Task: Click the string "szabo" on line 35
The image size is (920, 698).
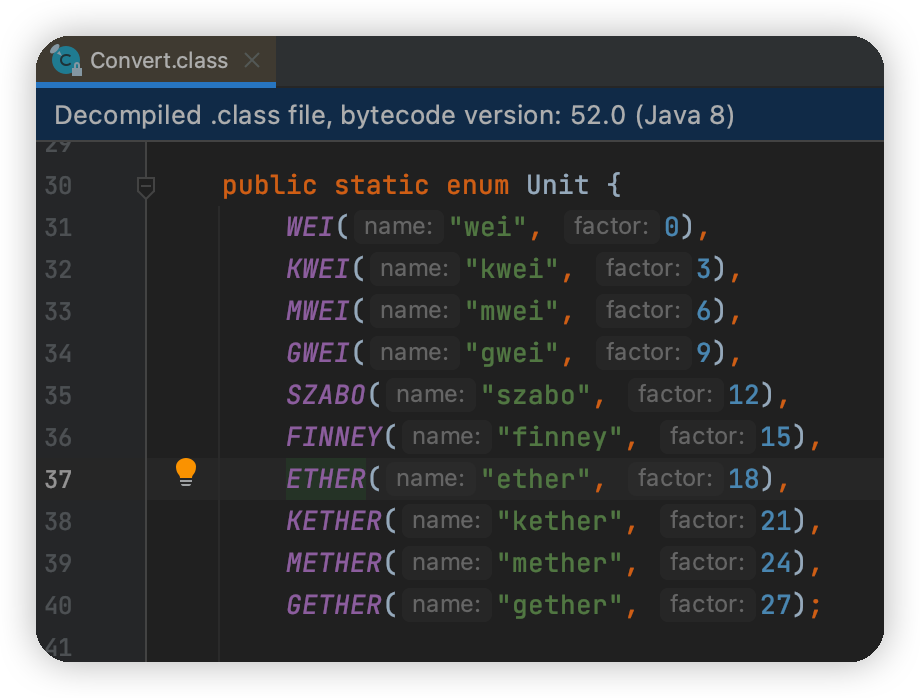Action: point(536,395)
